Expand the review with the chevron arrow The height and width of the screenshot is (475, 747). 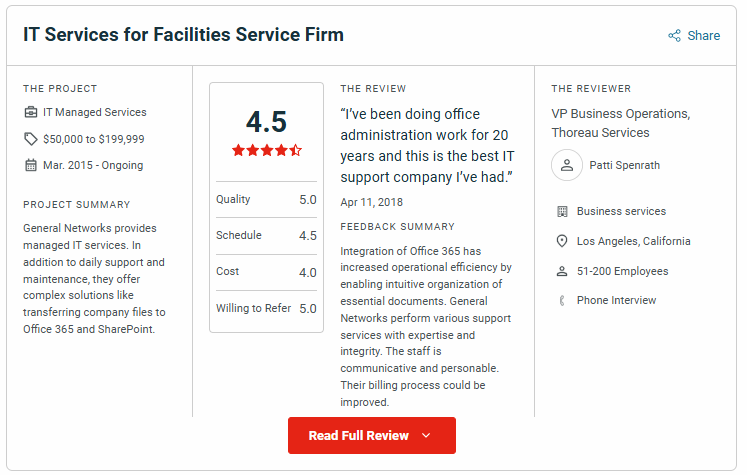[426, 436]
